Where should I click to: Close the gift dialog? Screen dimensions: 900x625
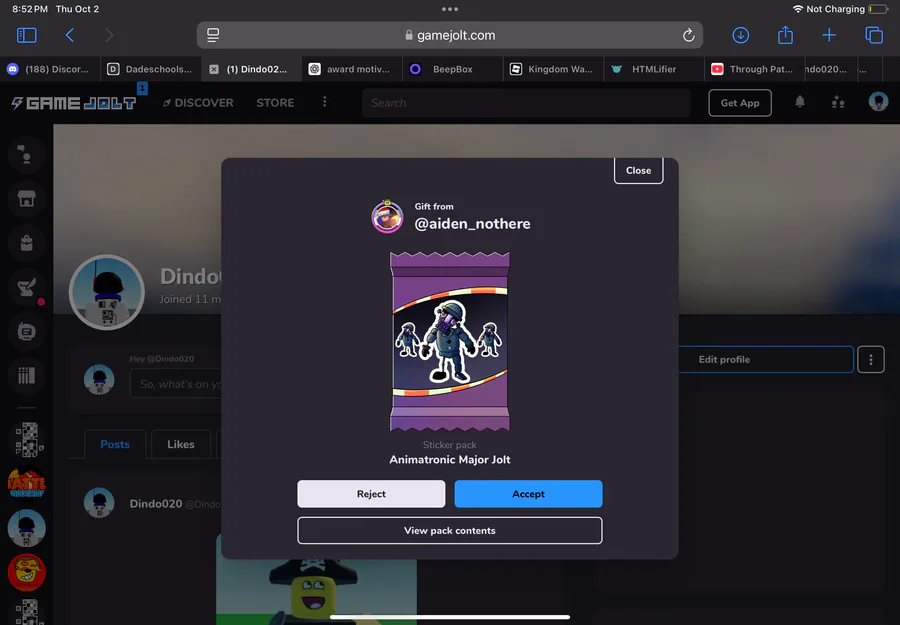point(638,170)
